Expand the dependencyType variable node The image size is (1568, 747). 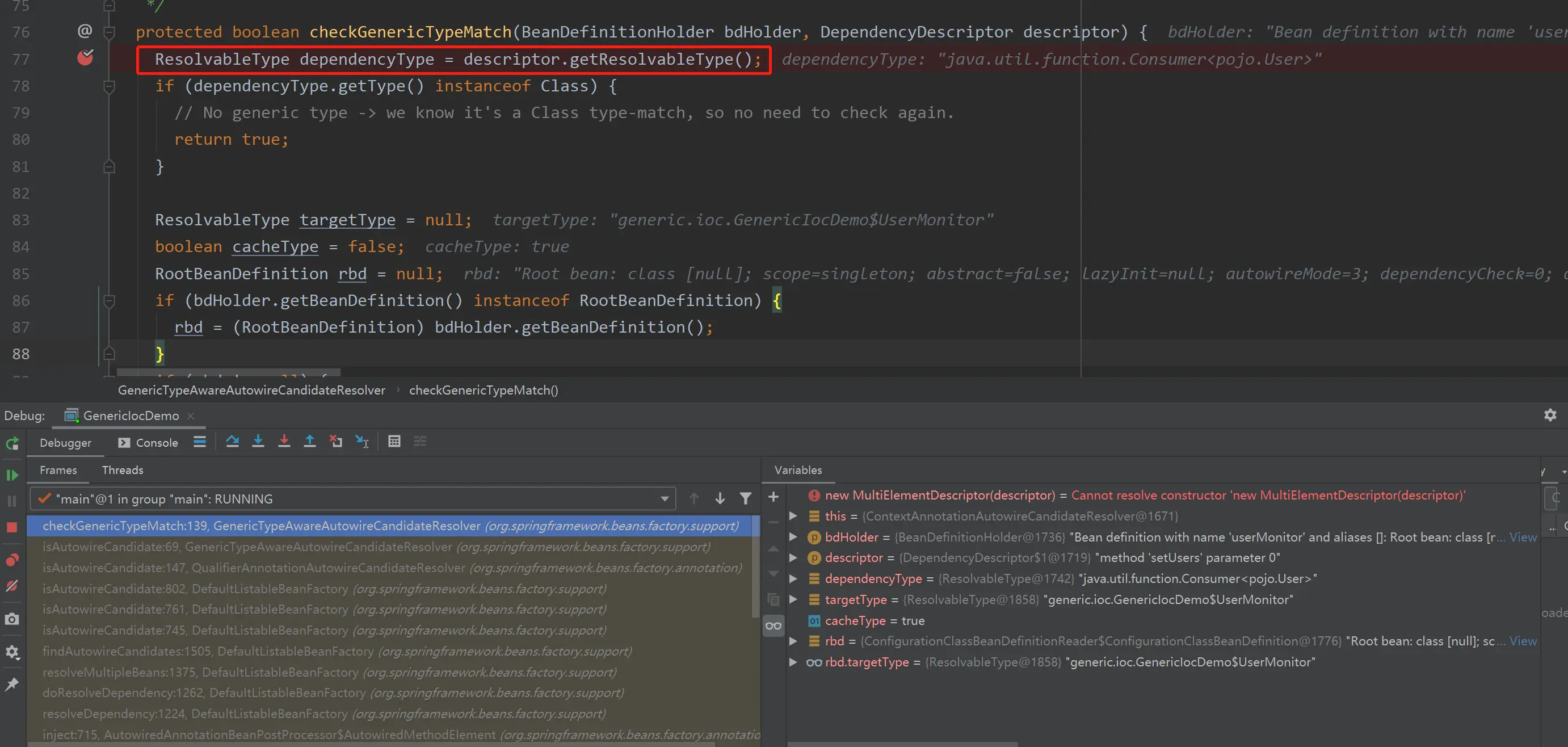click(793, 578)
